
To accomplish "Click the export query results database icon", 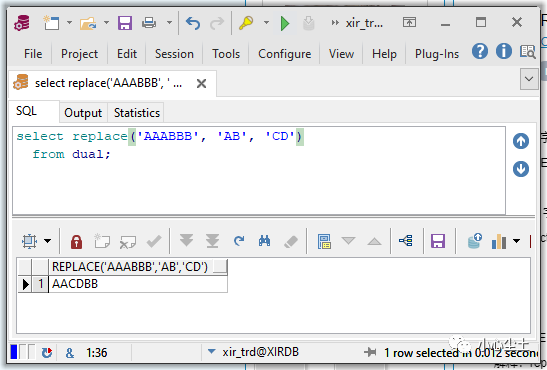I will (474, 241).
